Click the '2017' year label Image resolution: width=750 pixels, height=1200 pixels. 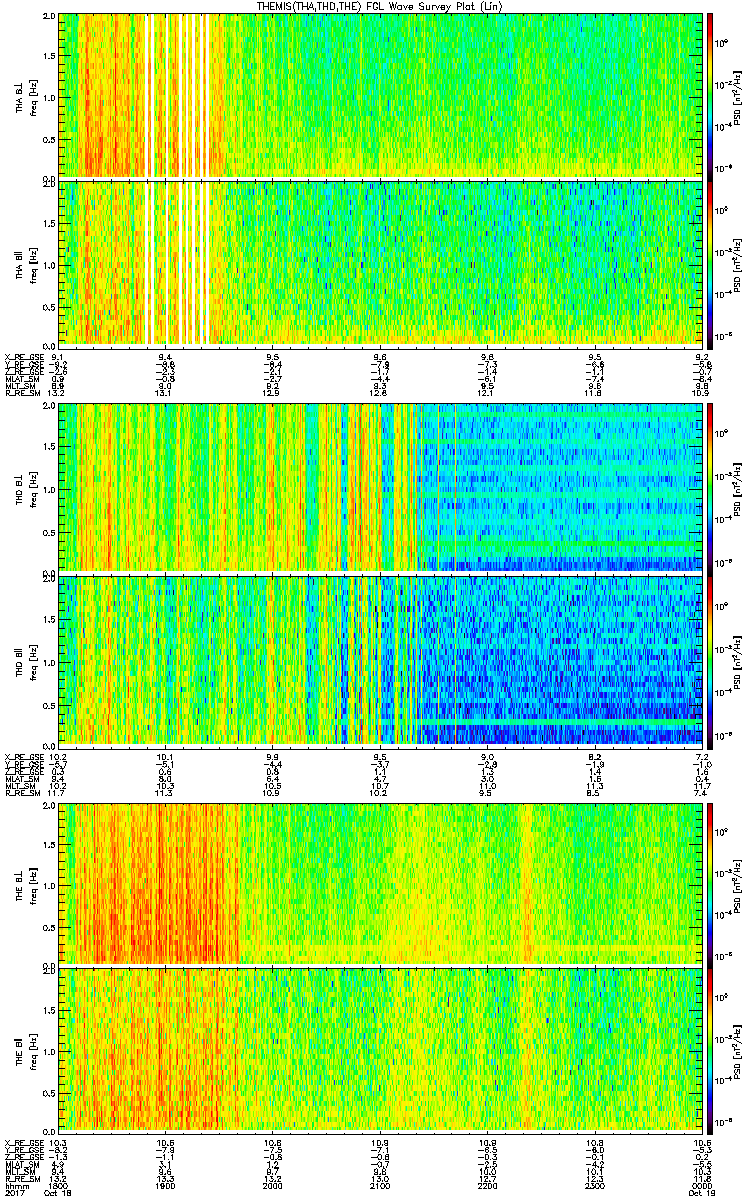click(15, 1194)
